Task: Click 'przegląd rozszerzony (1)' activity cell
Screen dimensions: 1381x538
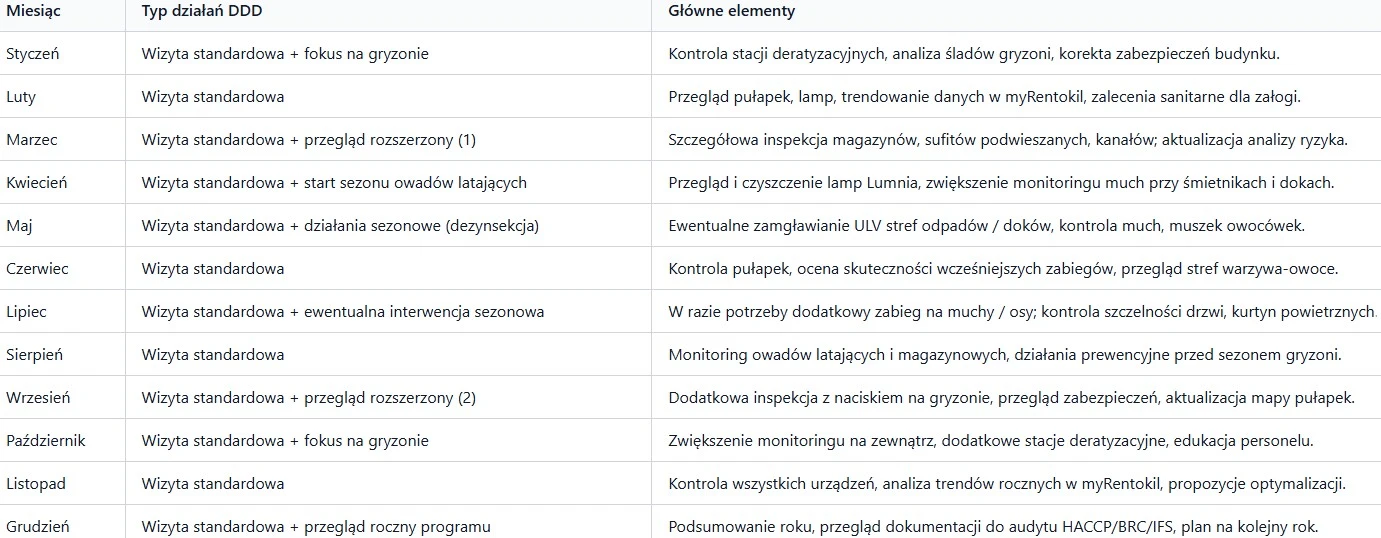Action: 389,140
